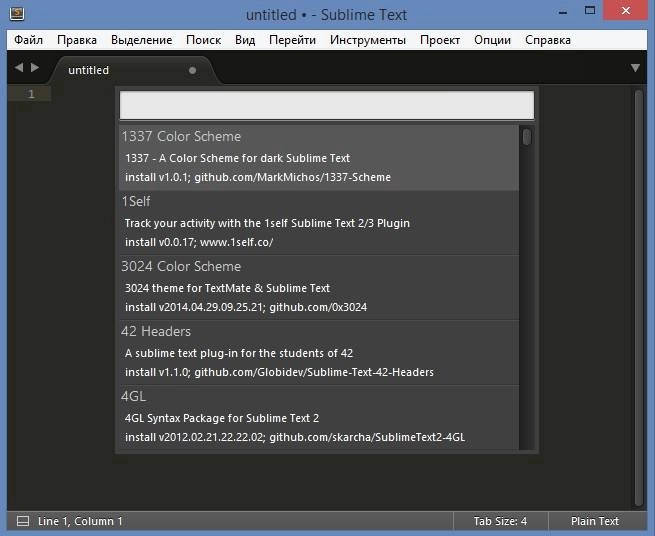The image size is (655, 536).
Task: Open the Правка menu
Action: (77, 40)
